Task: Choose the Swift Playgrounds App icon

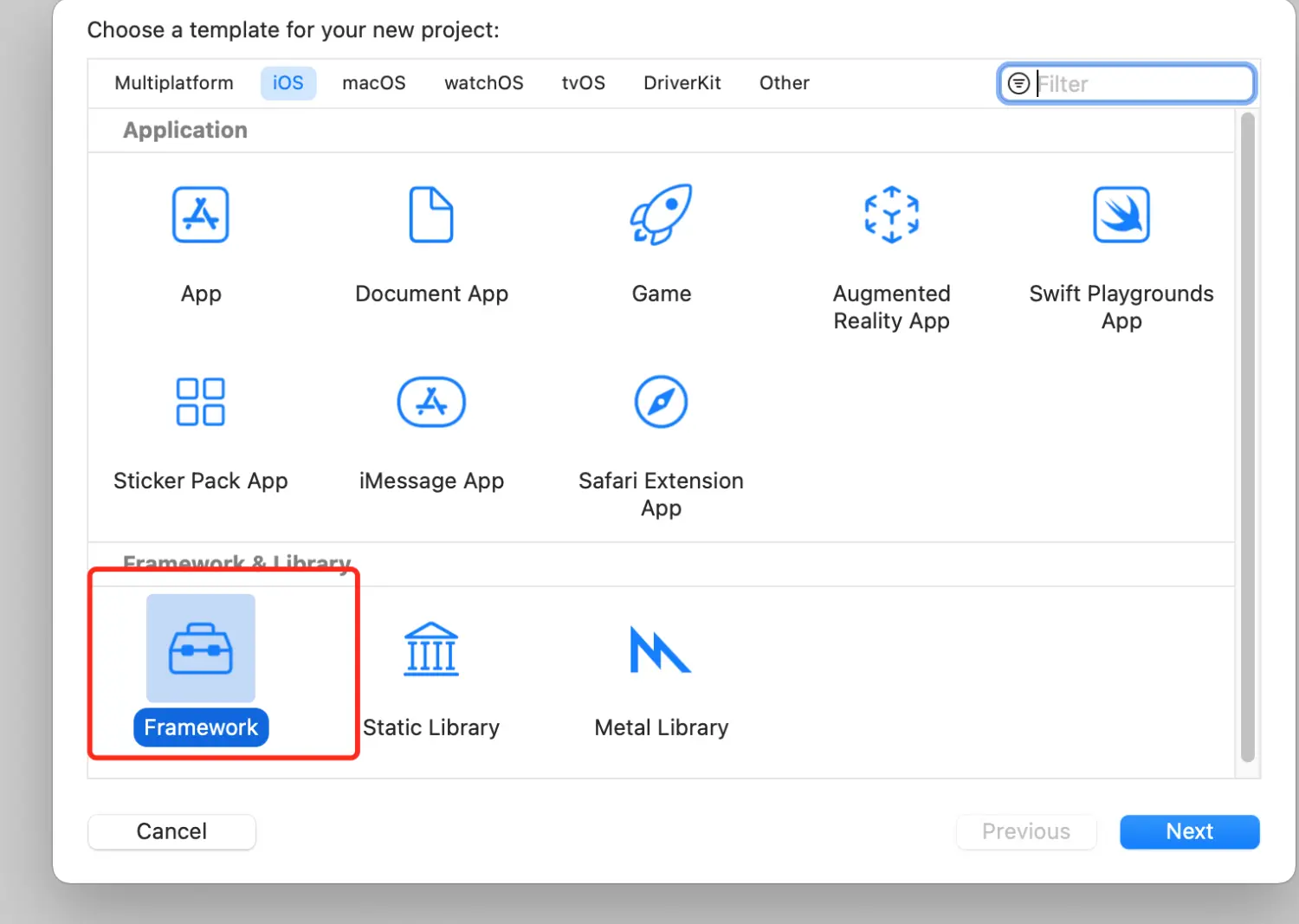Action: click(1121, 215)
